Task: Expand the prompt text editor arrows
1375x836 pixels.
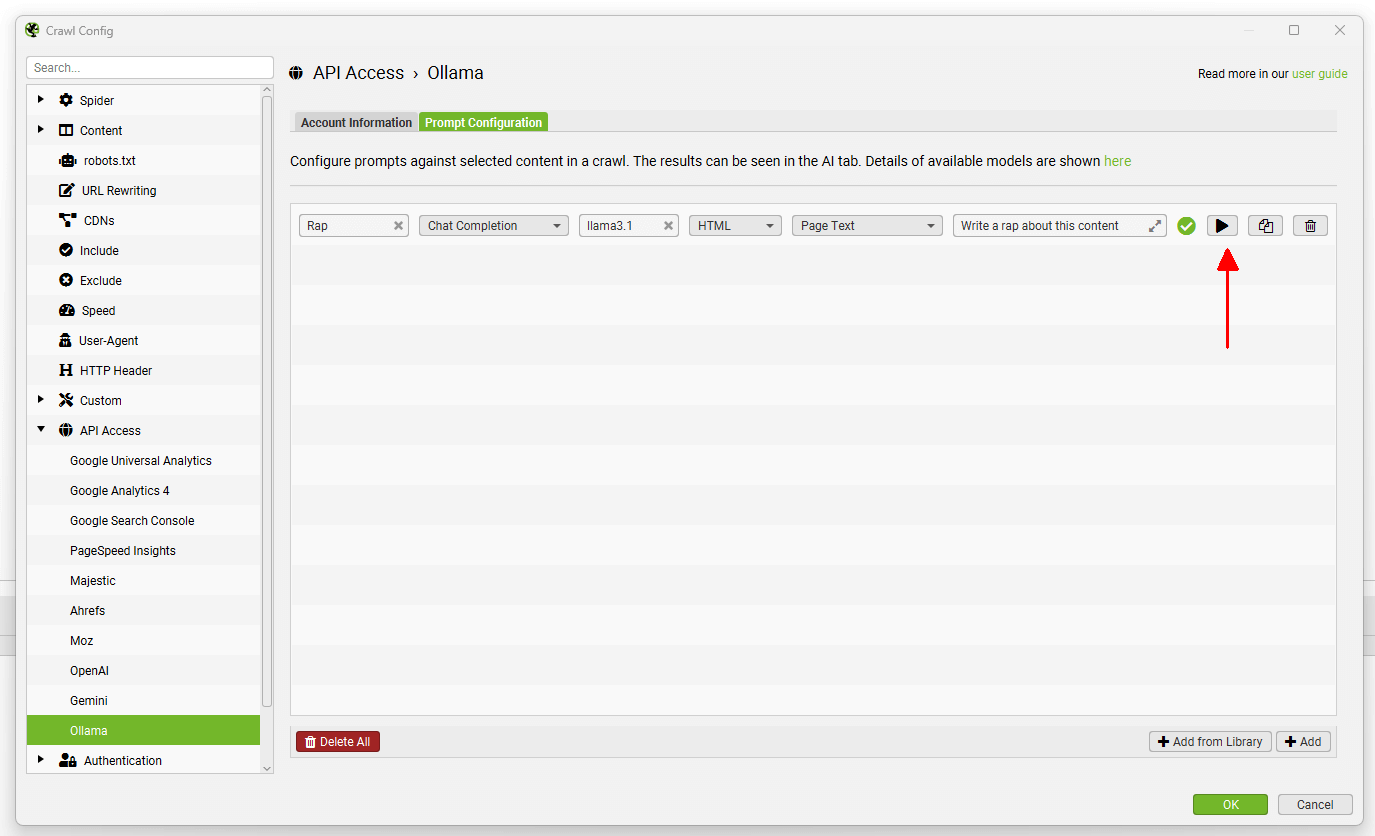Action: click(1155, 226)
